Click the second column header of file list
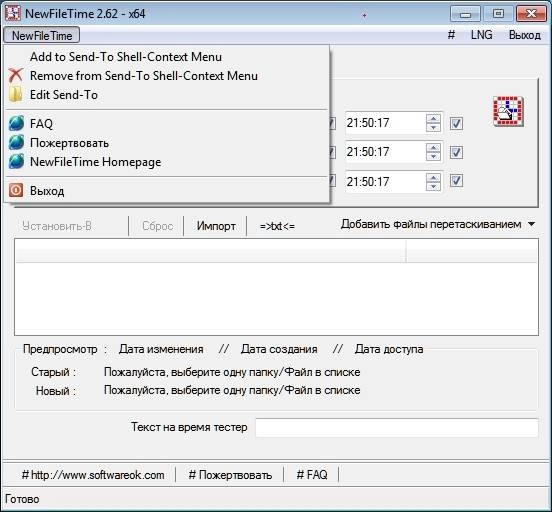The width and height of the screenshot is (552, 512). click(x=471, y=251)
